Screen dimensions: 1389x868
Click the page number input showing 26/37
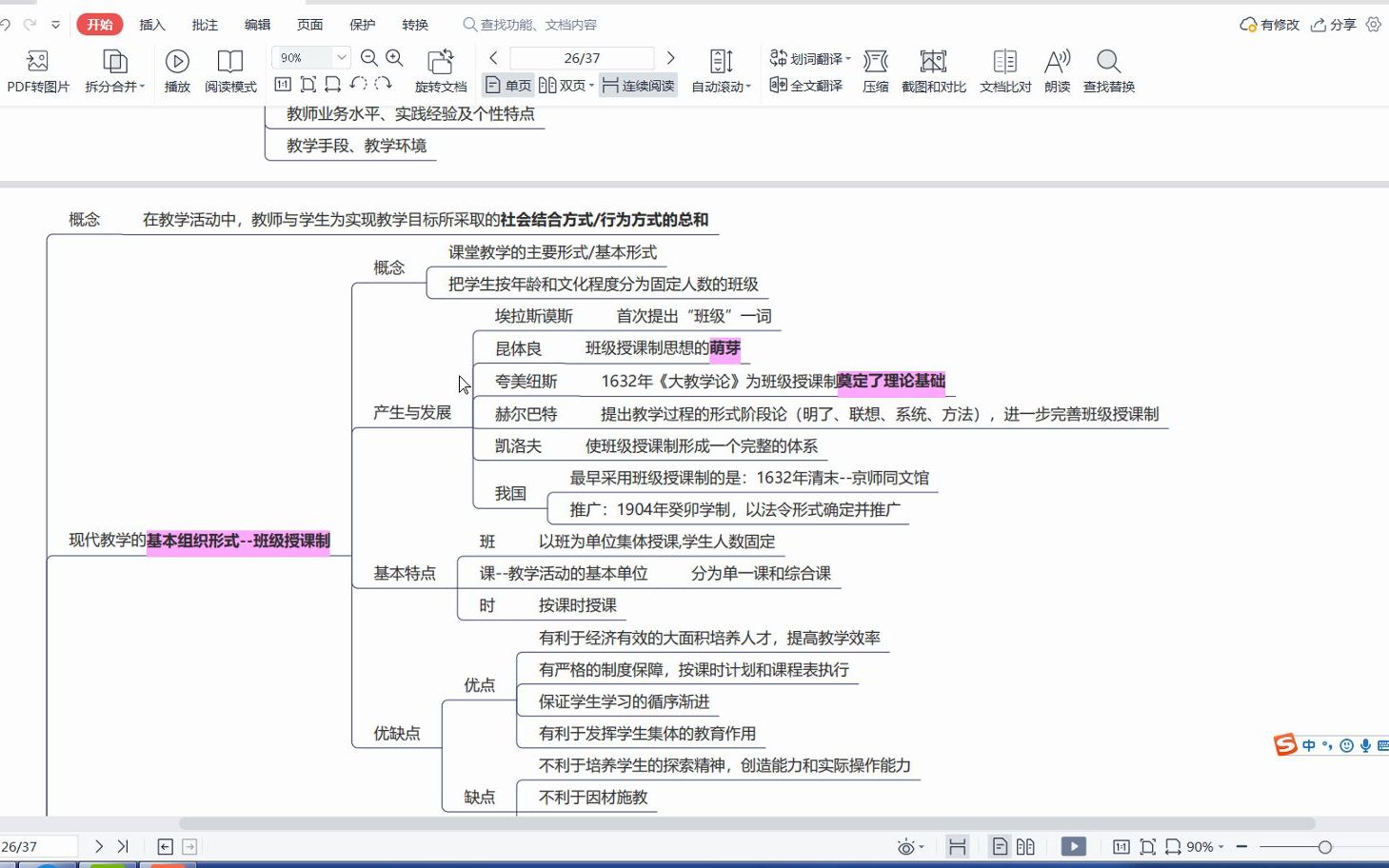coord(582,57)
